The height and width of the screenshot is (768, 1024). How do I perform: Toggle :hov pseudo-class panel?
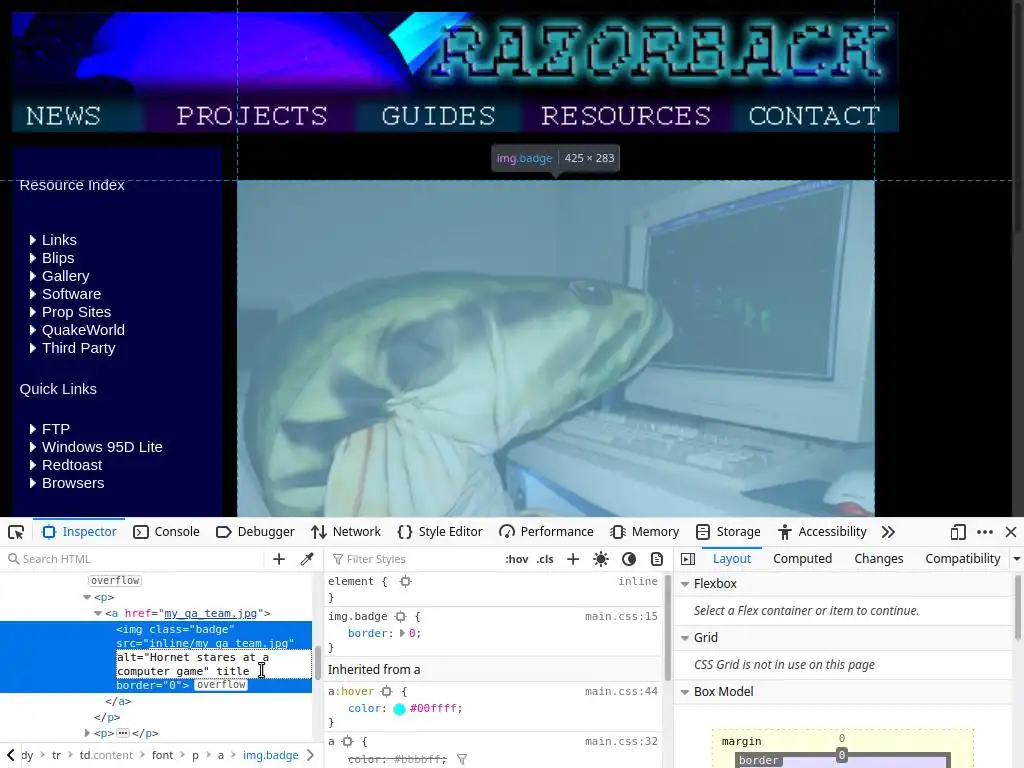pos(517,559)
